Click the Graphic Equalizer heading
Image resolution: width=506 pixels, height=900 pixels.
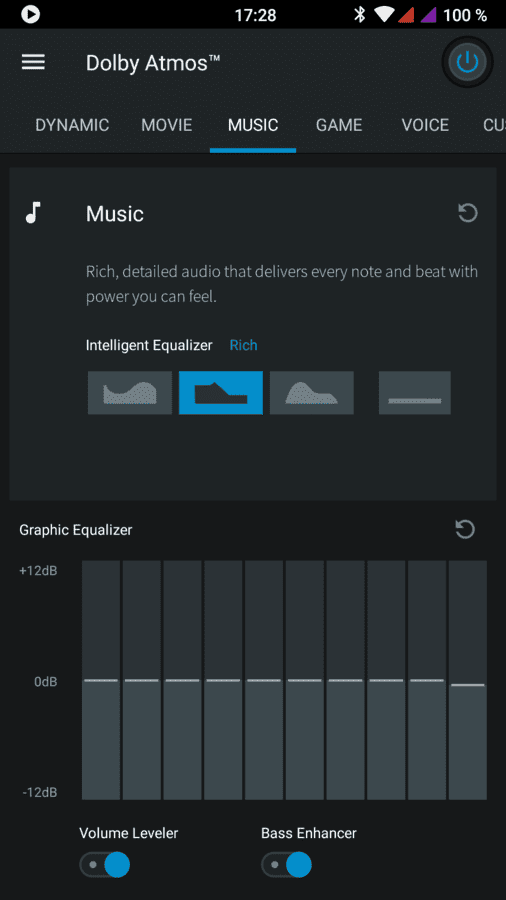click(76, 530)
